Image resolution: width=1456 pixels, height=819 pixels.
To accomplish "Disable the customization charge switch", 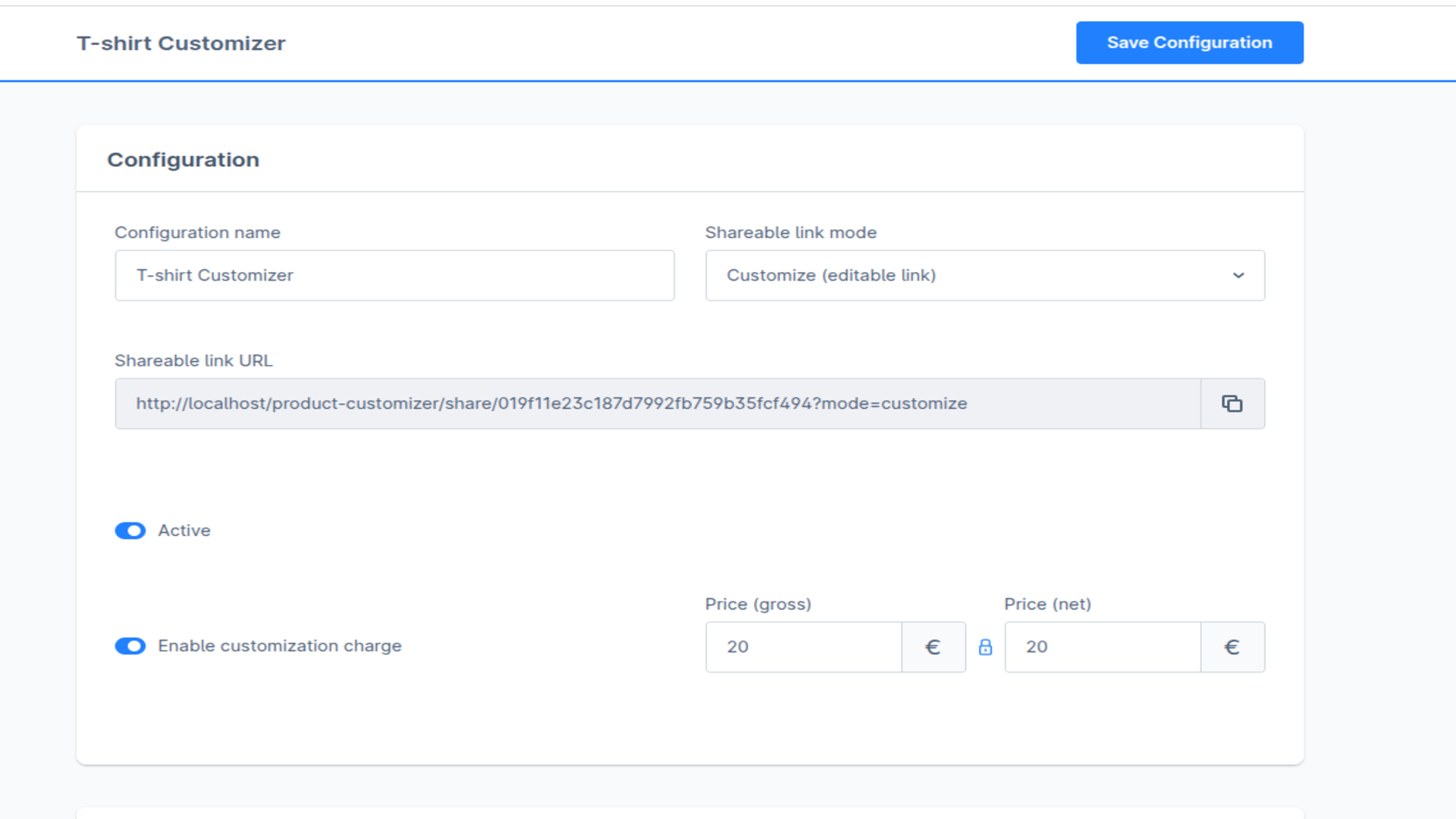I will pos(130,646).
